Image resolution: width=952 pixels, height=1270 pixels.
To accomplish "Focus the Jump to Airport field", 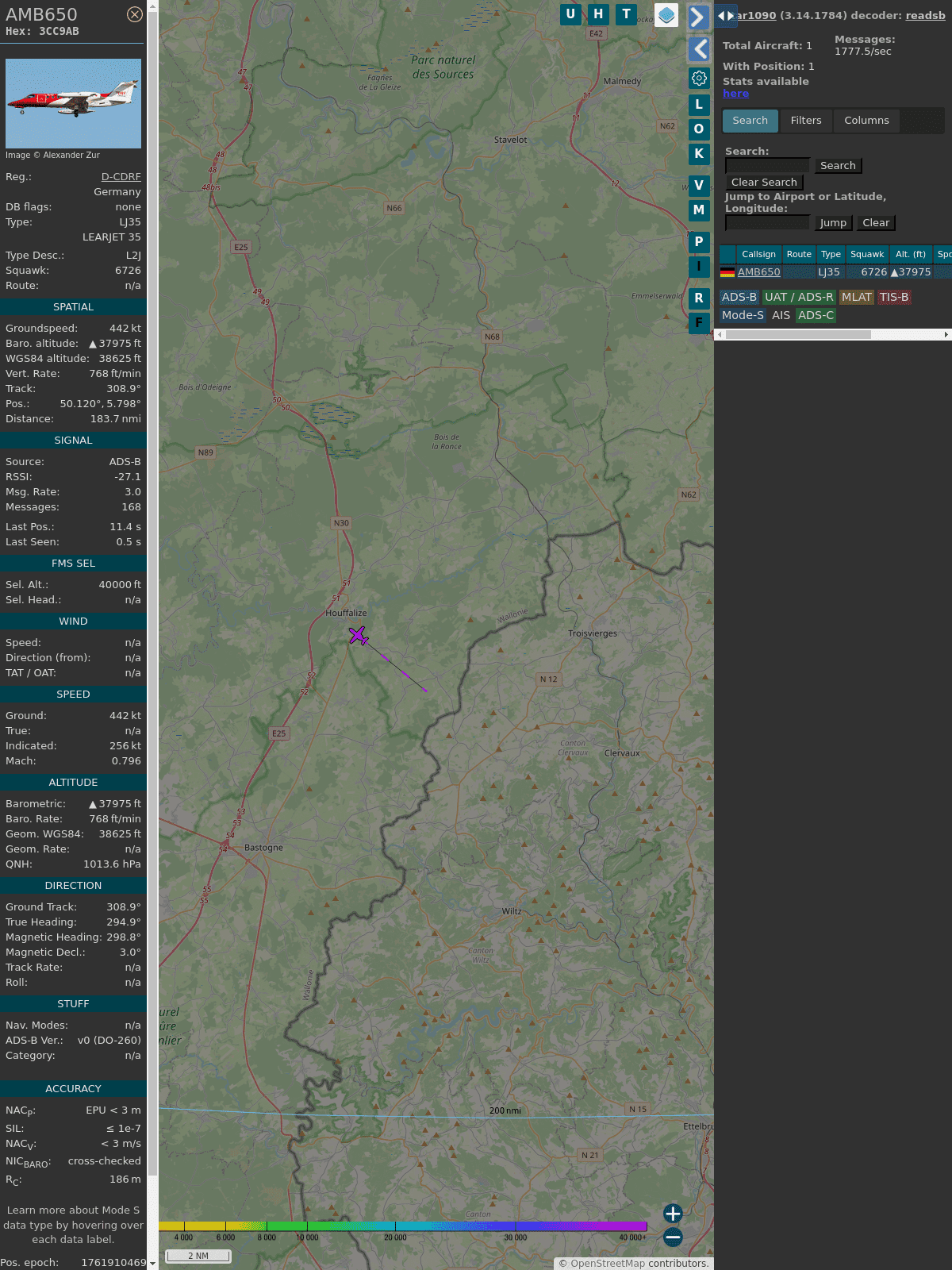I will (x=767, y=222).
